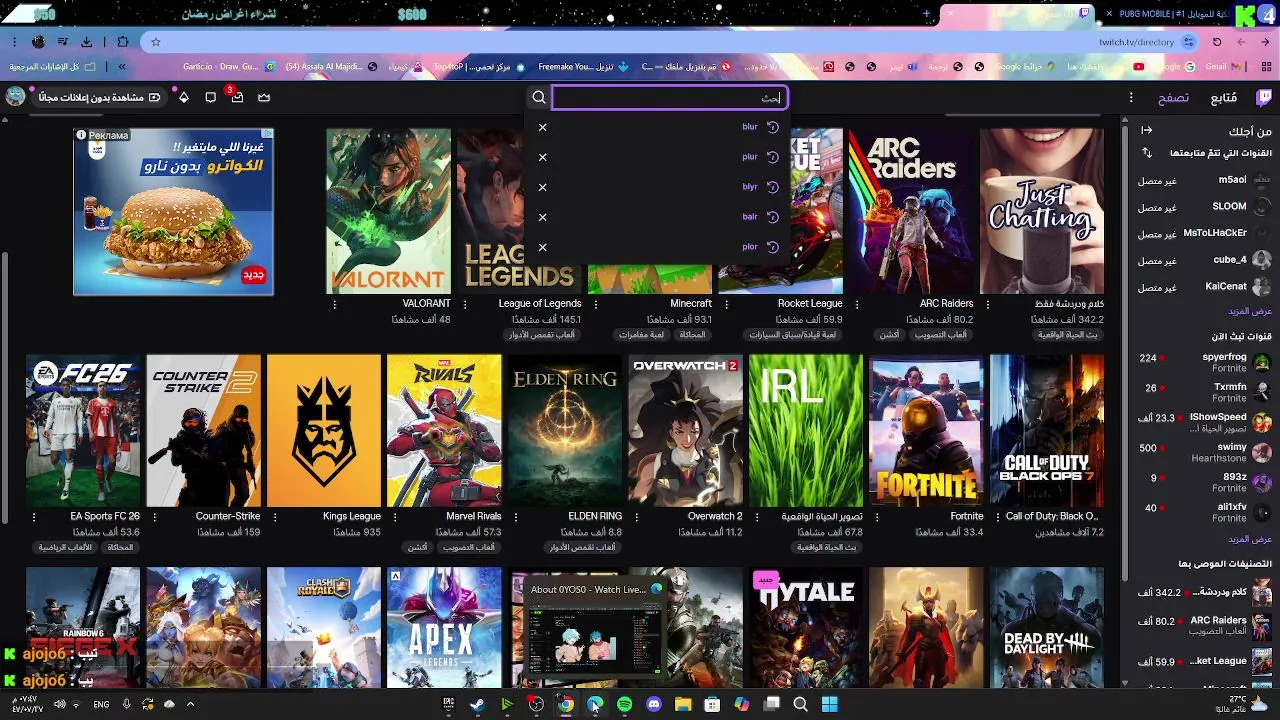Open options menu for ELDEN RING card

516,517
